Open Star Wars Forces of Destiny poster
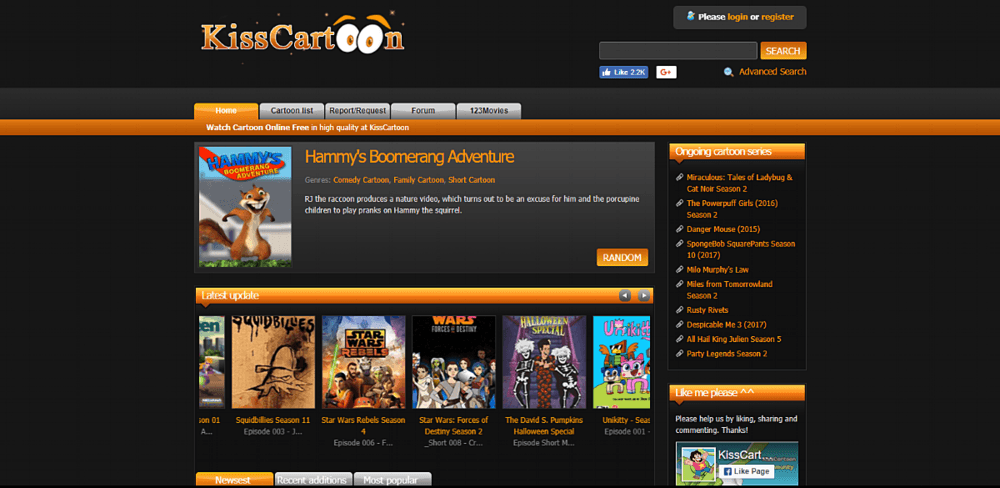The image size is (1000, 488). tap(453, 362)
